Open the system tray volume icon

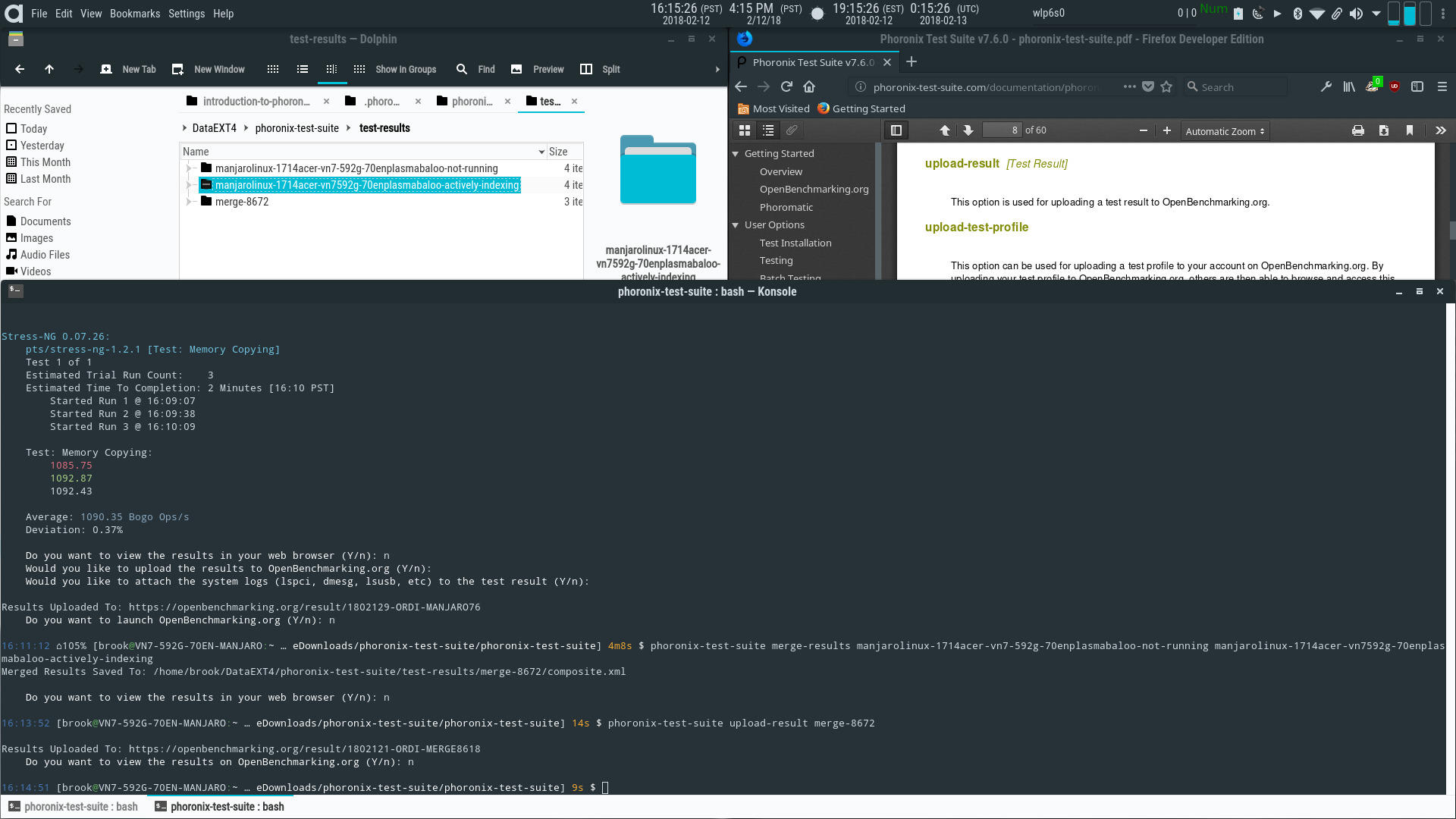click(x=1356, y=14)
